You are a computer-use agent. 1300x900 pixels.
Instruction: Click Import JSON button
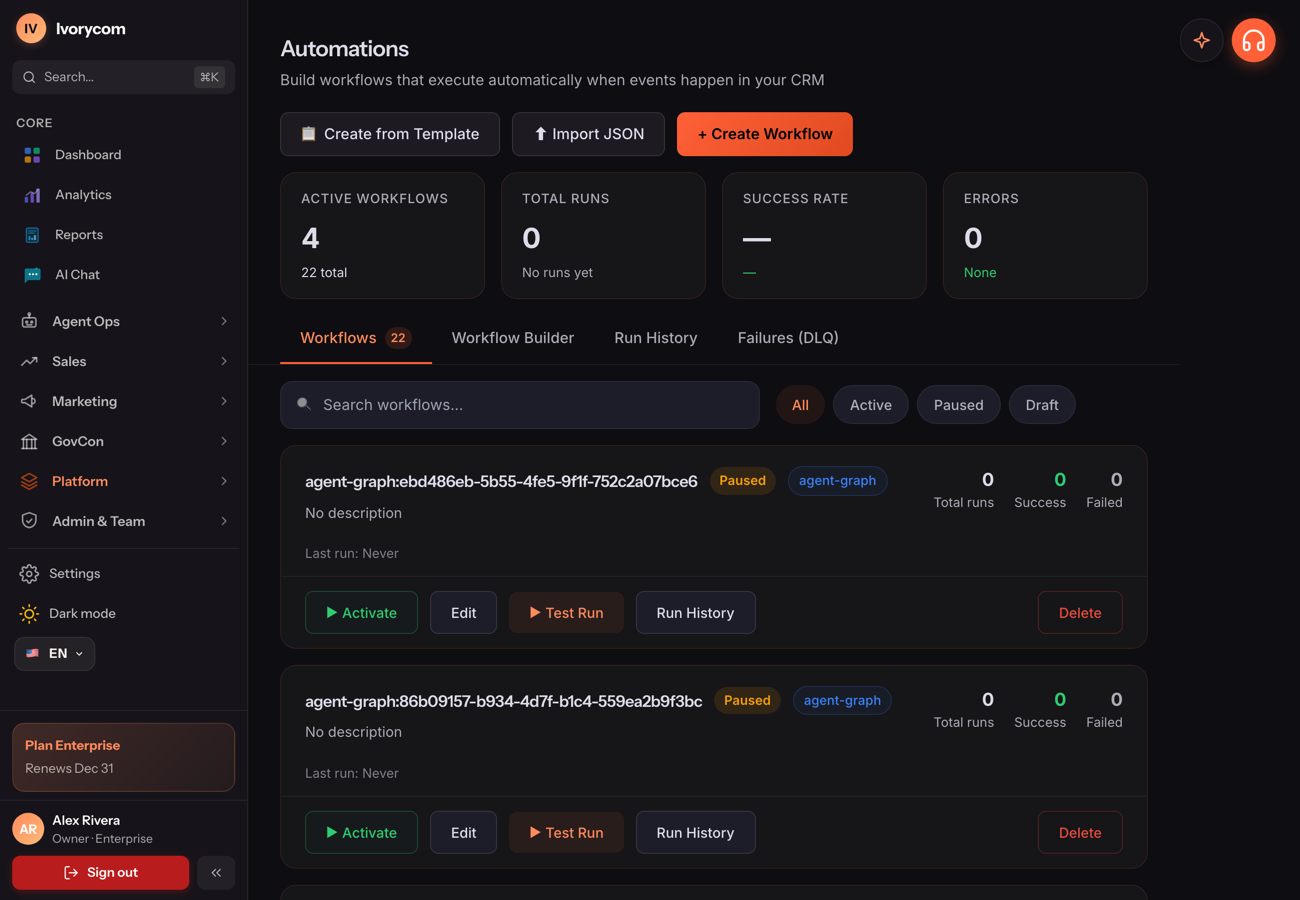pos(588,134)
